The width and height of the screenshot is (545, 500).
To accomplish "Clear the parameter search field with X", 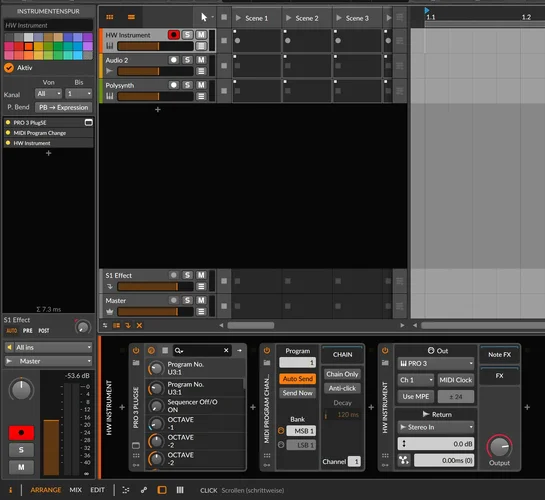I will (226, 350).
